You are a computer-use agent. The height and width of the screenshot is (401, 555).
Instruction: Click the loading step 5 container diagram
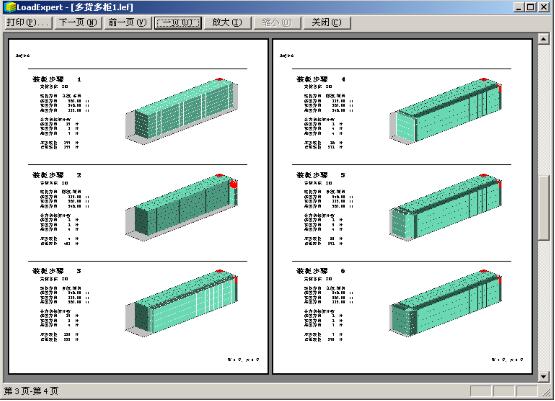(446, 207)
